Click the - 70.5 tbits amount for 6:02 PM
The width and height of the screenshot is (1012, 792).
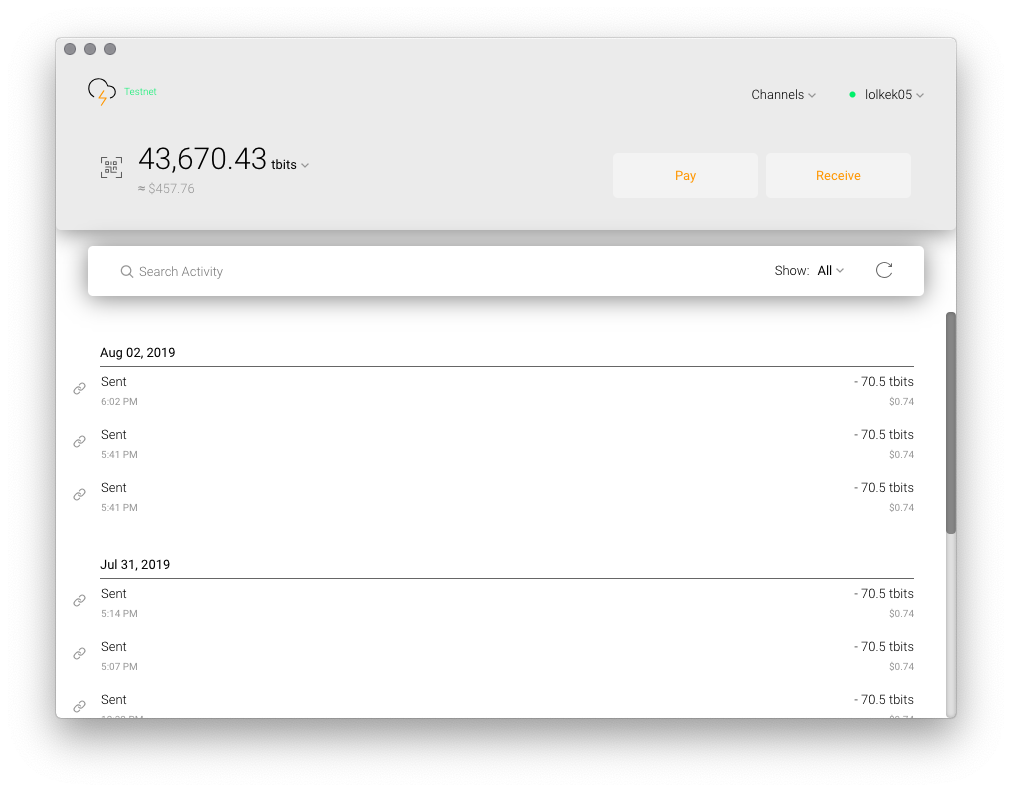[x=884, y=381]
